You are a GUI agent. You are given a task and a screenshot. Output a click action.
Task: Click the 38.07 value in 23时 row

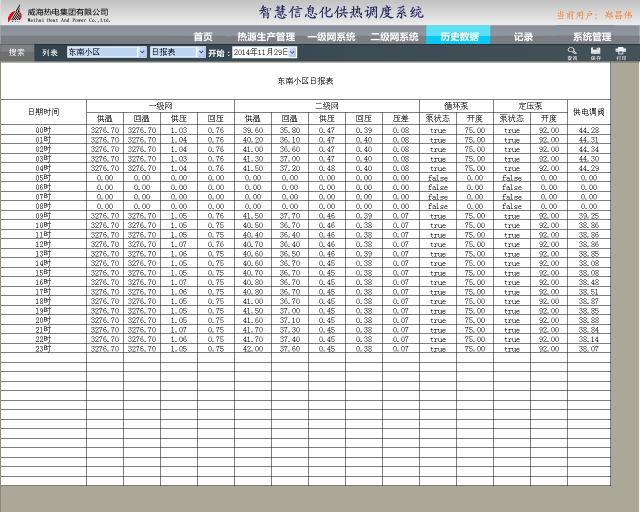[x=589, y=349]
